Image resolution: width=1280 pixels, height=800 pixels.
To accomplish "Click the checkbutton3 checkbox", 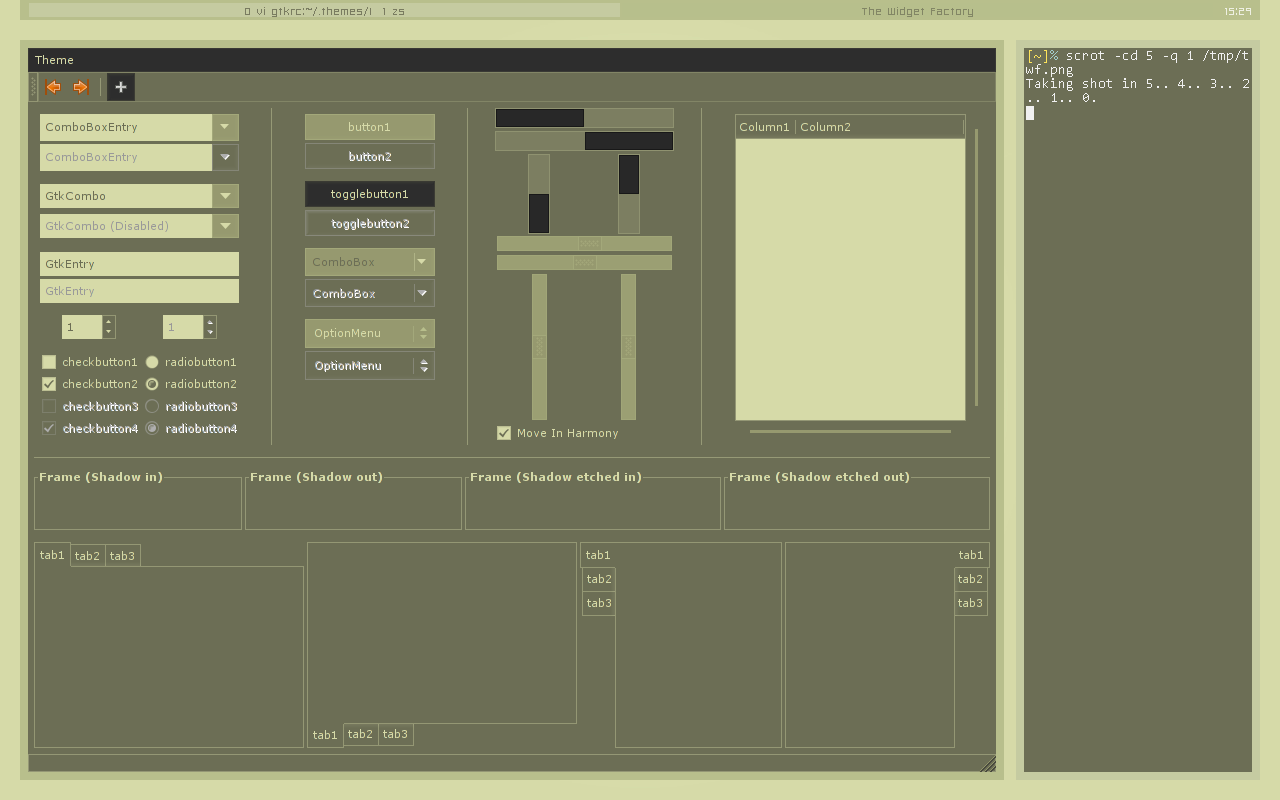I will (49, 406).
